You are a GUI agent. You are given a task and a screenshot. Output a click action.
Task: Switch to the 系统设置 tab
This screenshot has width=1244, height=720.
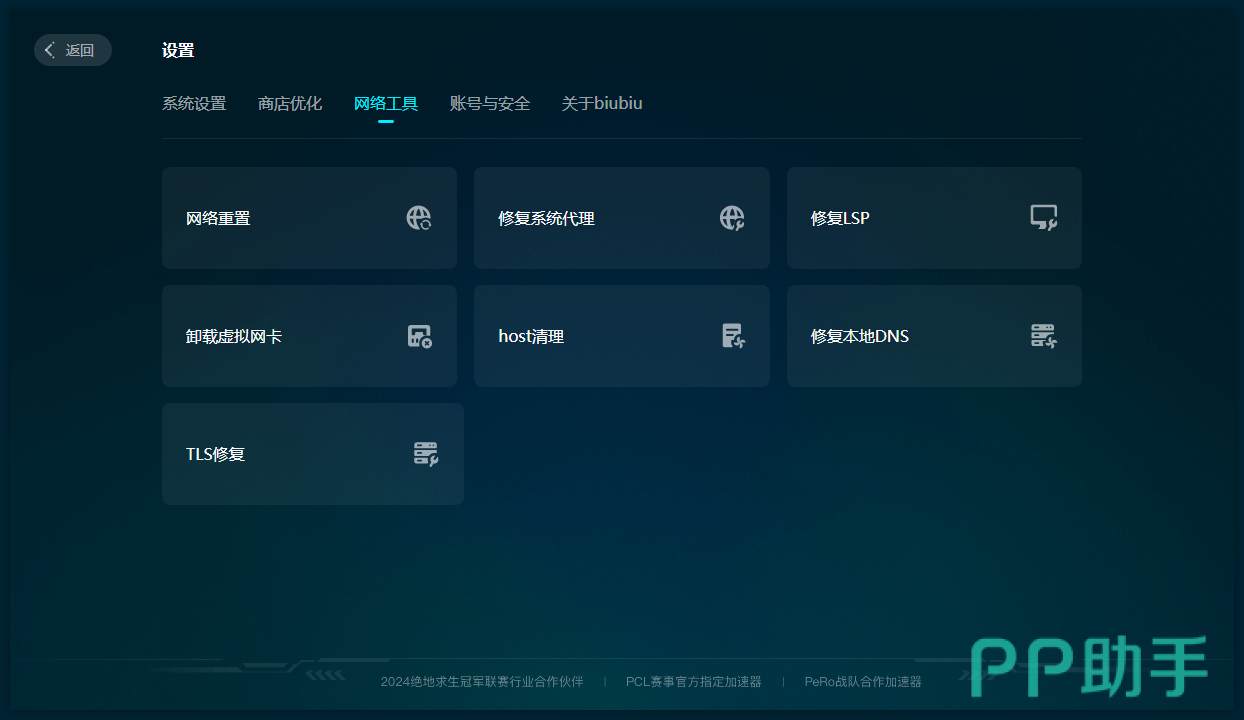(194, 103)
